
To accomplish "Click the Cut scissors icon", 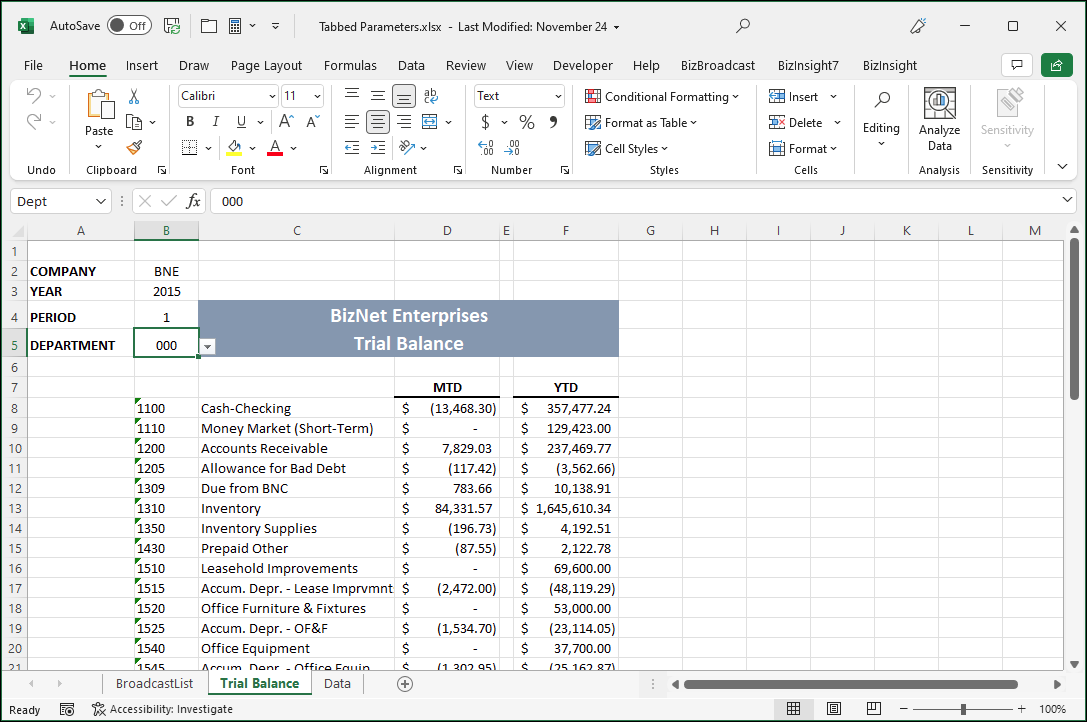I will click(x=134, y=96).
